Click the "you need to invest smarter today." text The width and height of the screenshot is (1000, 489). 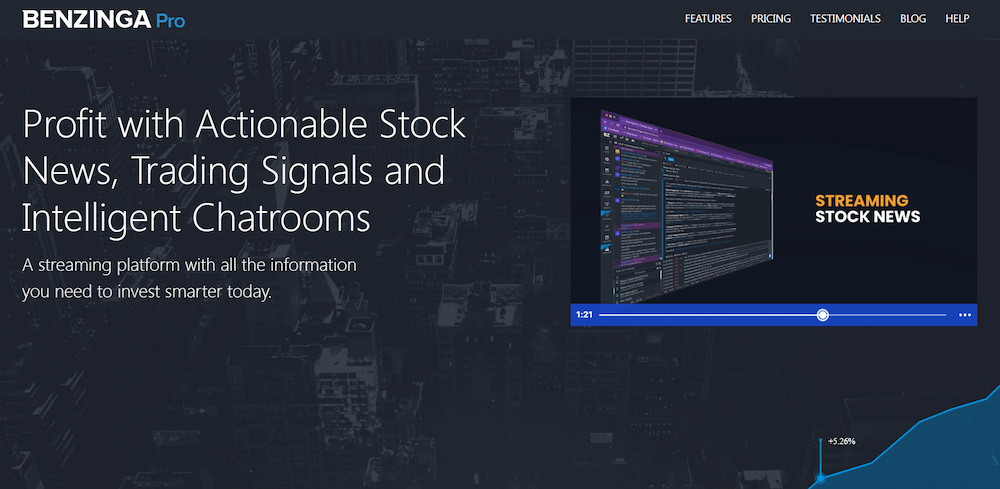[147, 293]
